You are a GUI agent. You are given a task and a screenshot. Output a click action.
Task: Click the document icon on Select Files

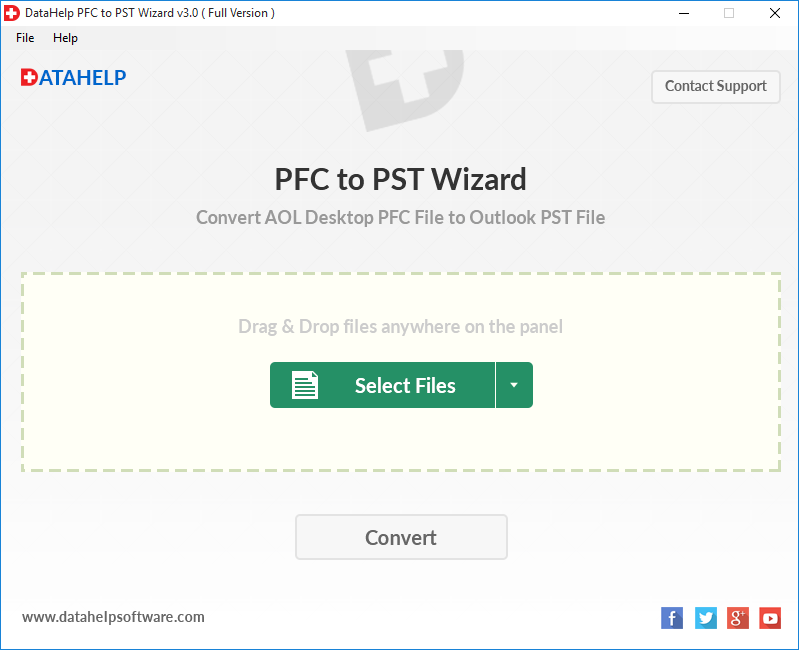point(305,385)
